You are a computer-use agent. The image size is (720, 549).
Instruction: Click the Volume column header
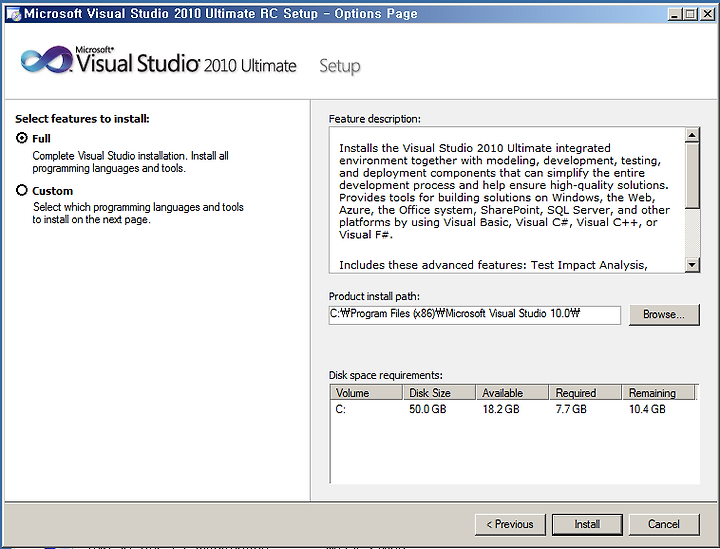[366, 393]
